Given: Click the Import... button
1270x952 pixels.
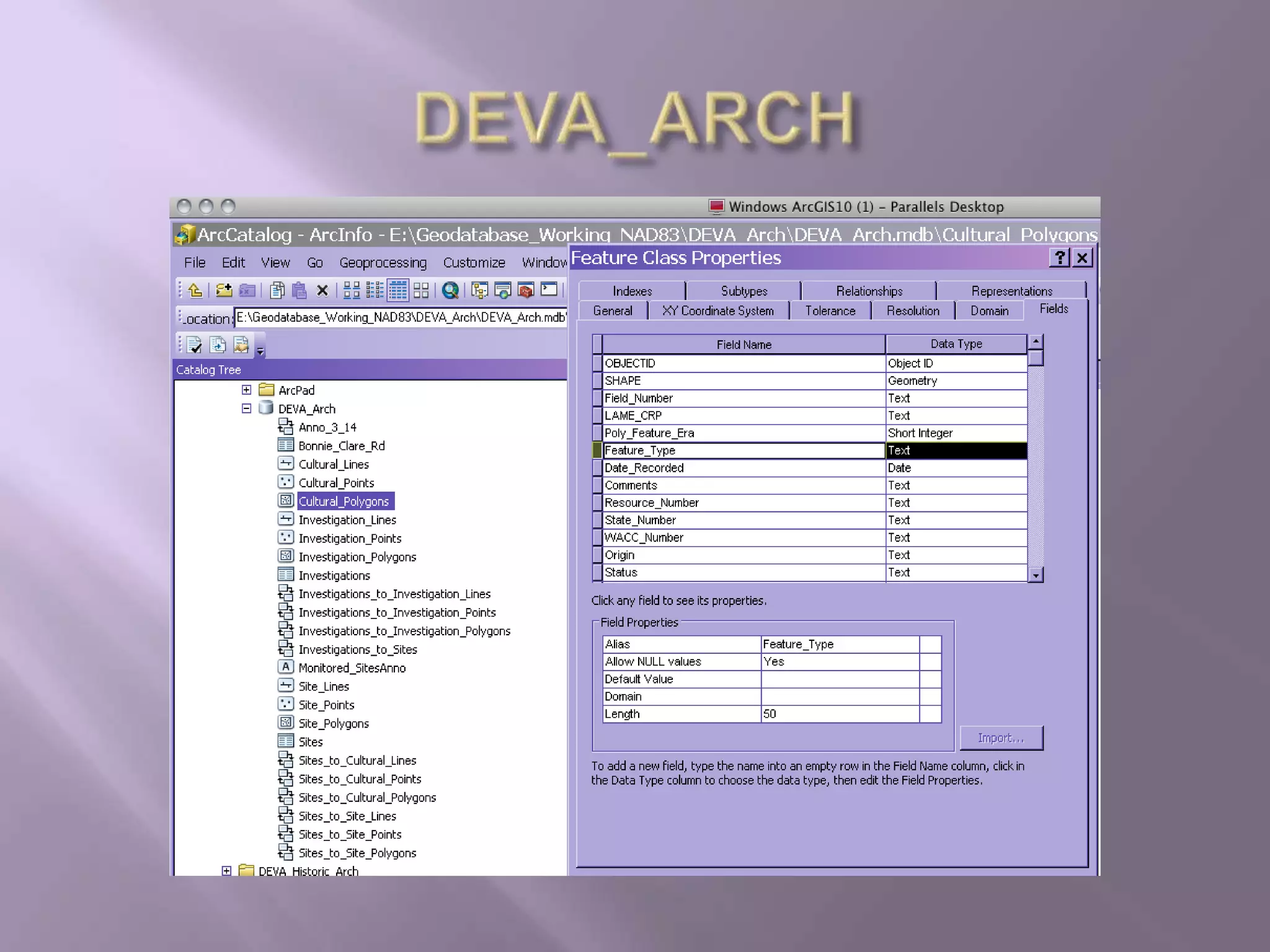Looking at the screenshot, I should pyautogui.click(x=1001, y=738).
